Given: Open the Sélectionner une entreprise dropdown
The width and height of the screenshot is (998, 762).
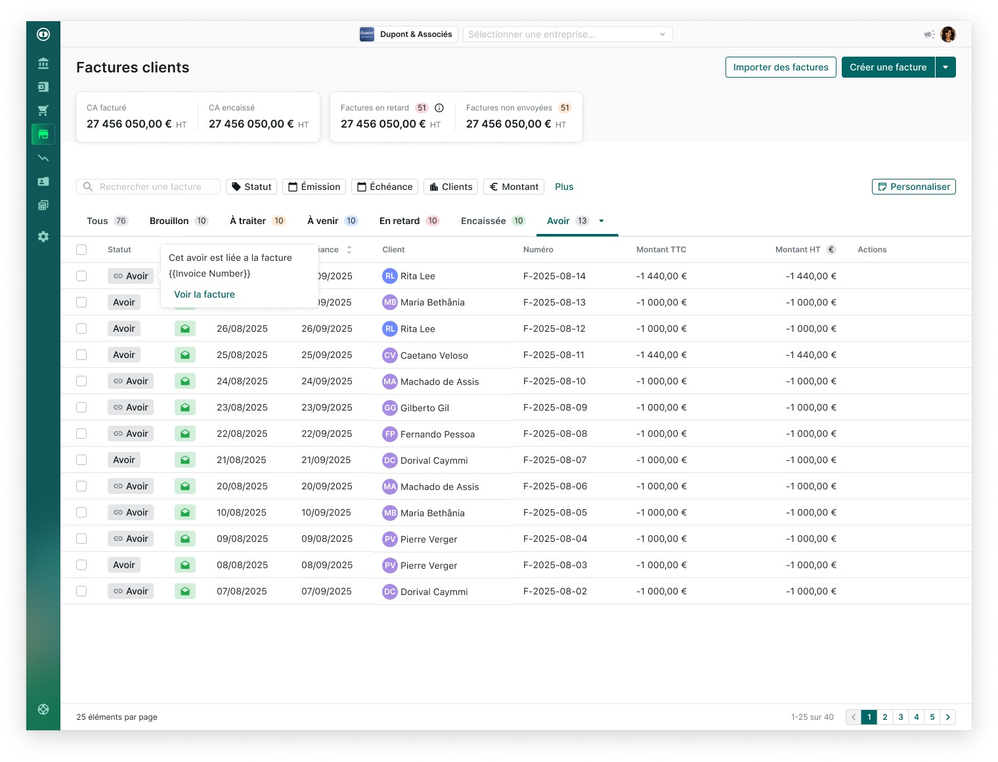Looking at the screenshot, I should tap(567, 34).
